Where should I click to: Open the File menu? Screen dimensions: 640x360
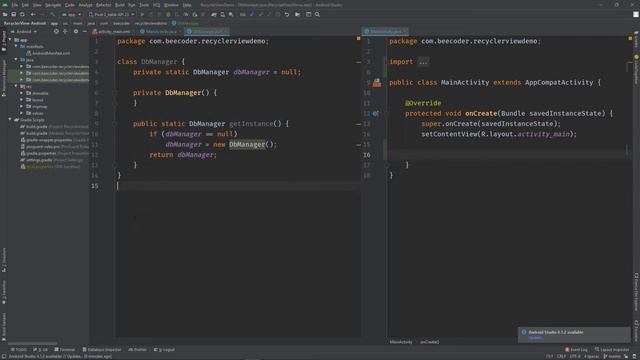[15, 5]
